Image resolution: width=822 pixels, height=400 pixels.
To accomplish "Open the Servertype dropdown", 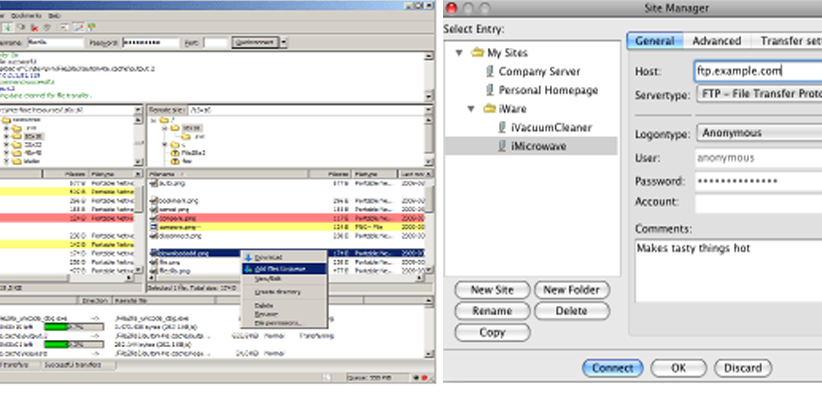I will pyautogui.click(x=758, y=95).
